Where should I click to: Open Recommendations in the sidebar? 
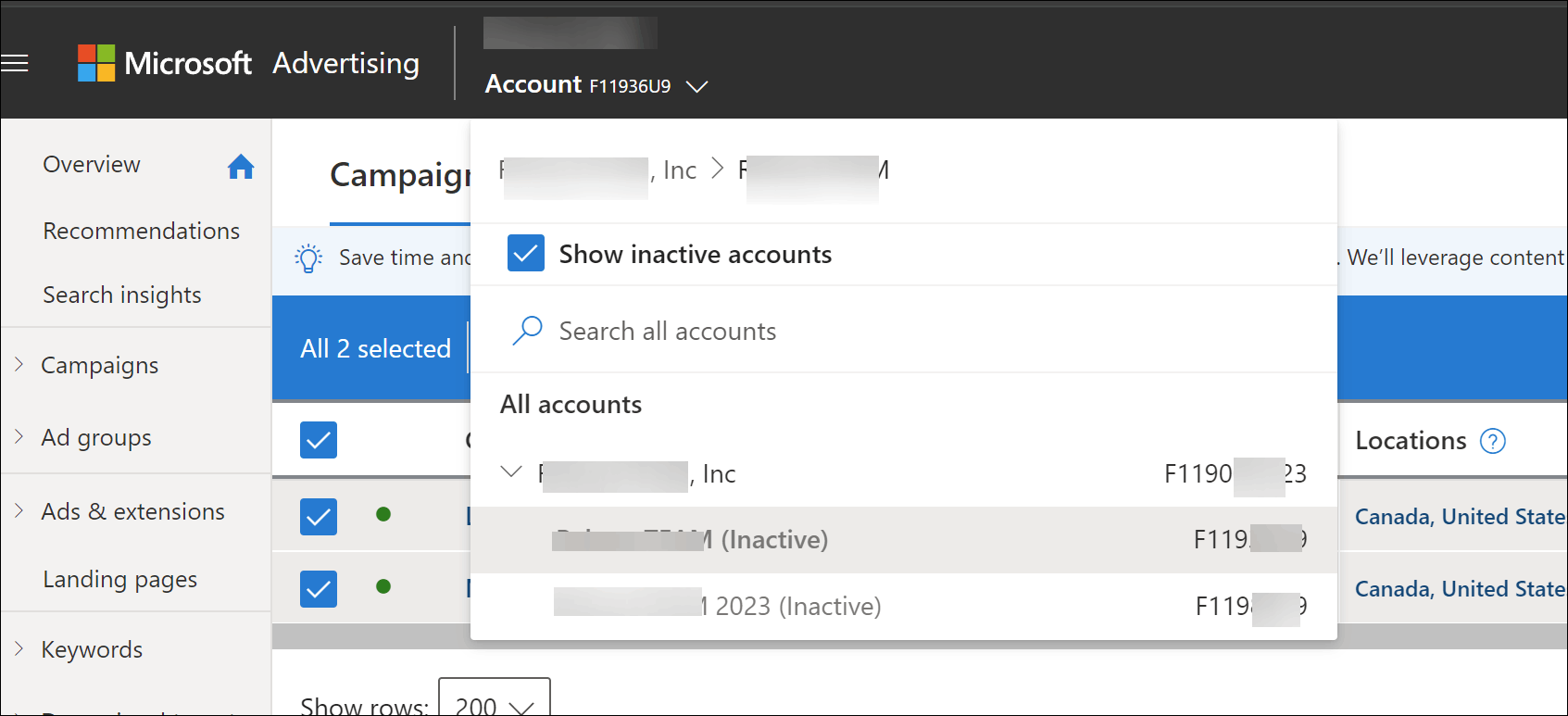pyautogui.click(x=142, y=231)
